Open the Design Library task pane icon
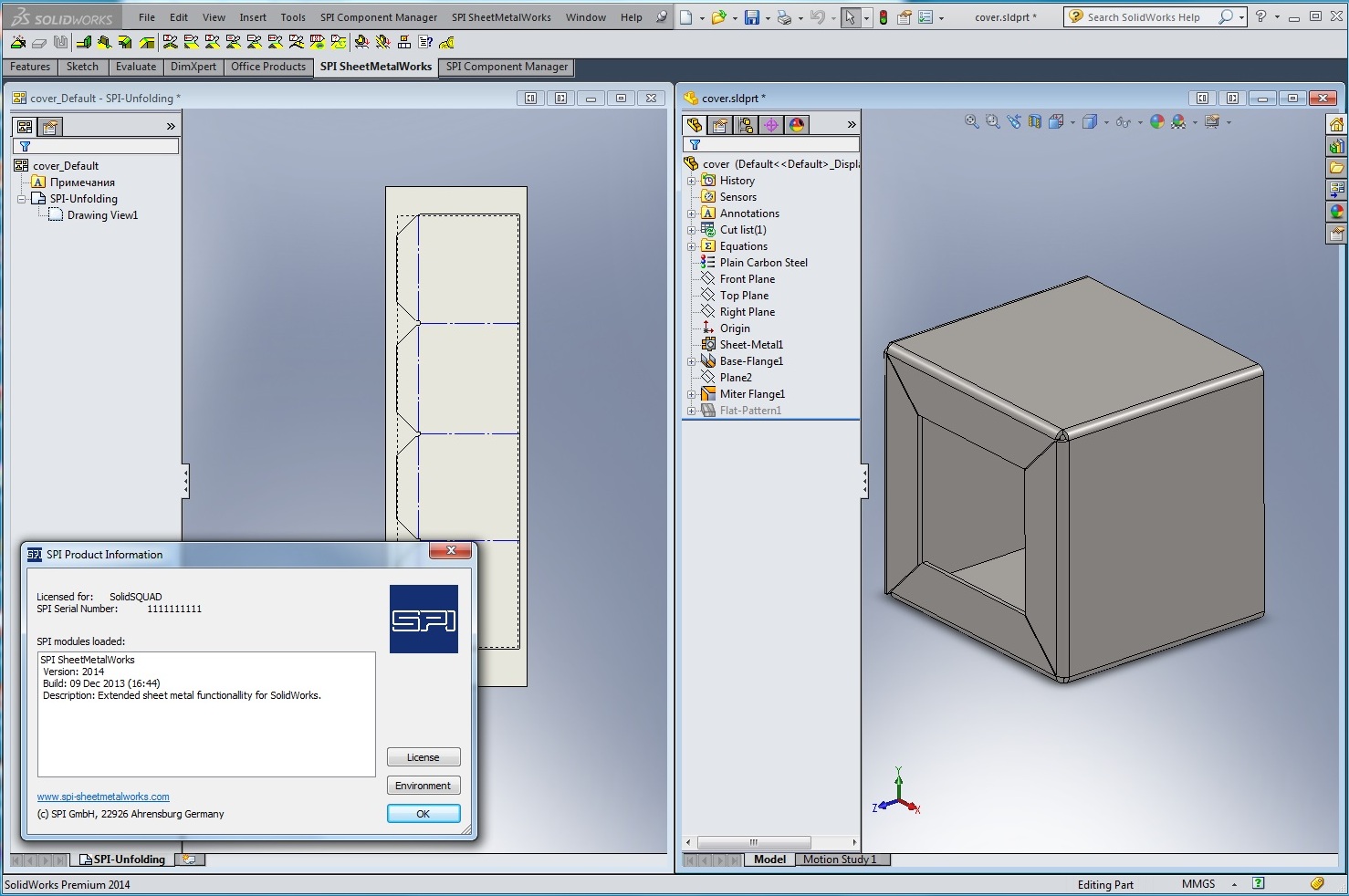The height and width of the screenshot is (896, 1349). [x=1336, y=146]
